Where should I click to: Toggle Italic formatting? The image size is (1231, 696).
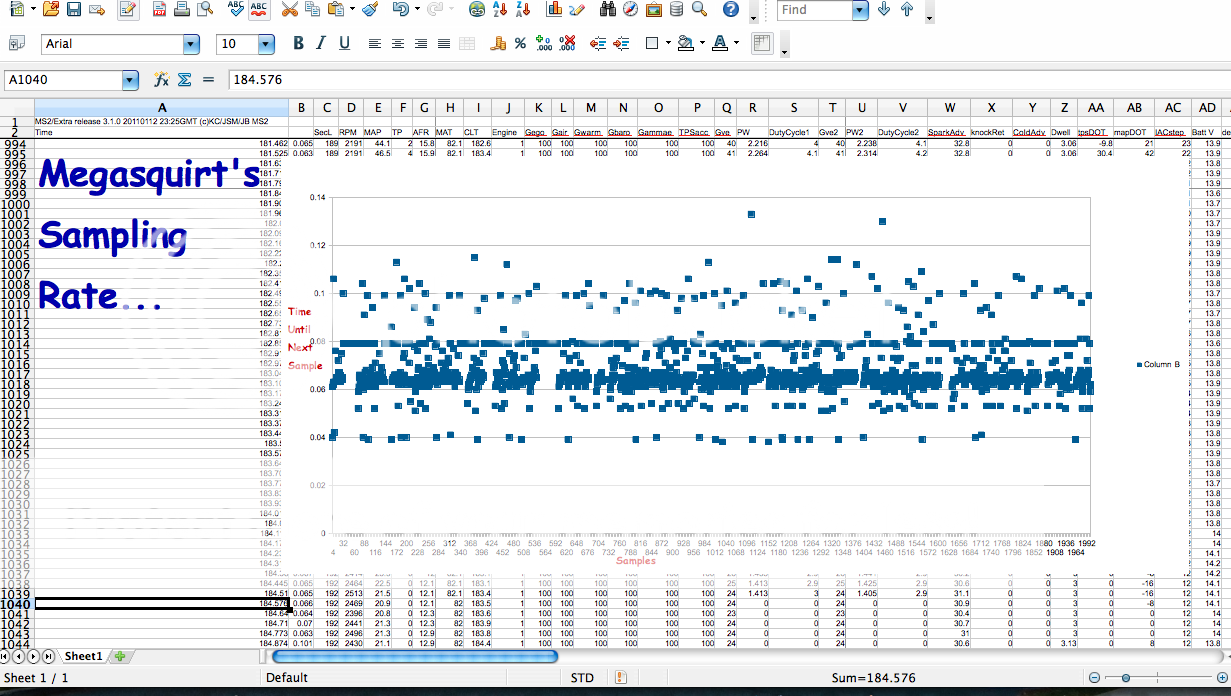pos(321,44)
